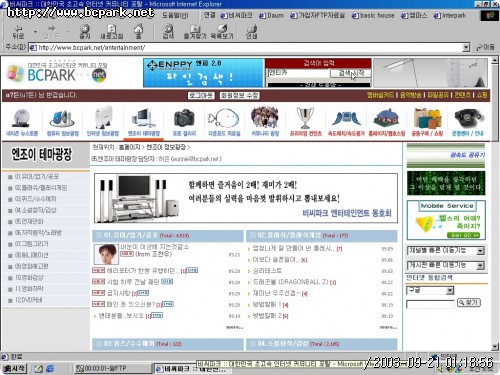Open the 도움말(H) Help menu
Image resolution: width=500 pixels, height=375 pixels.
pos(175,15)
